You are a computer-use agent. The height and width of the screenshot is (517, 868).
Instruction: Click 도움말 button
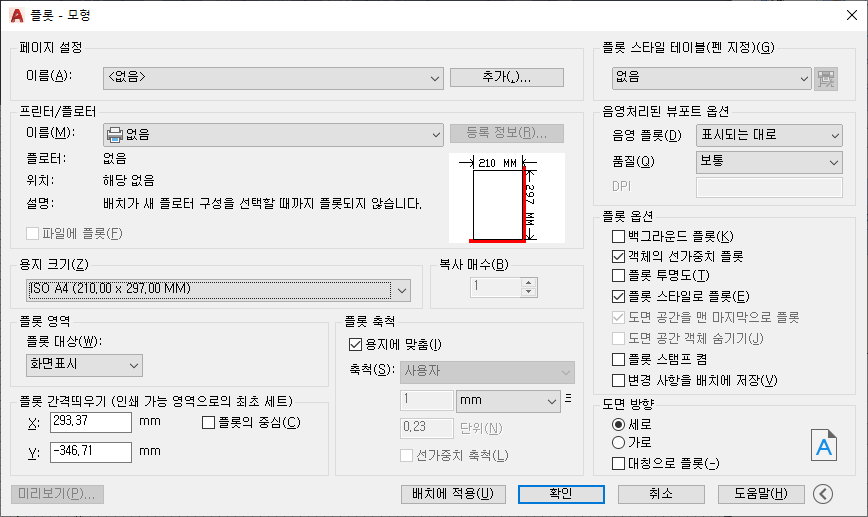click(761, 494)
